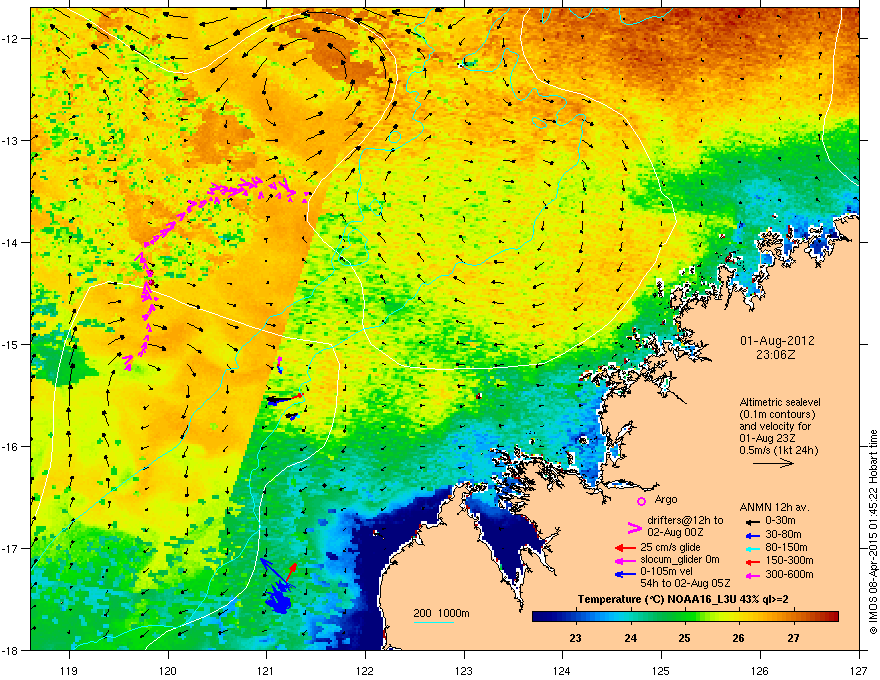Click the -13 latitude axis label
The width and height of the screenshot is (880, 680).
point(11,140)
